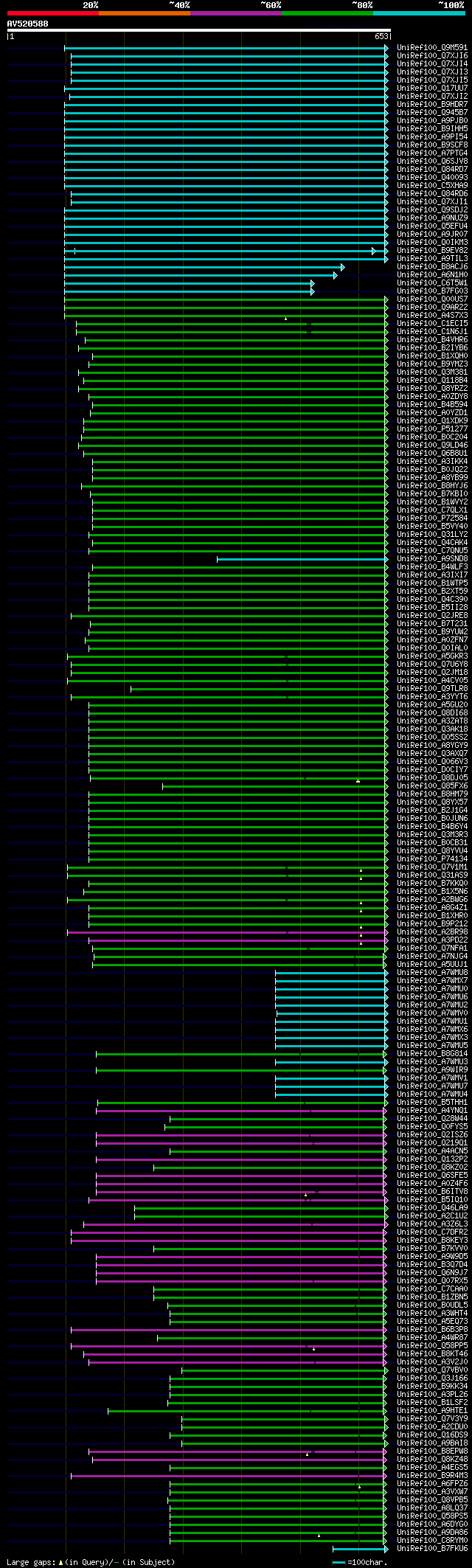Select hit label UniRef100_B9SCF8
The height and width of the screenshot is (1568, 472).
(432, 145)
